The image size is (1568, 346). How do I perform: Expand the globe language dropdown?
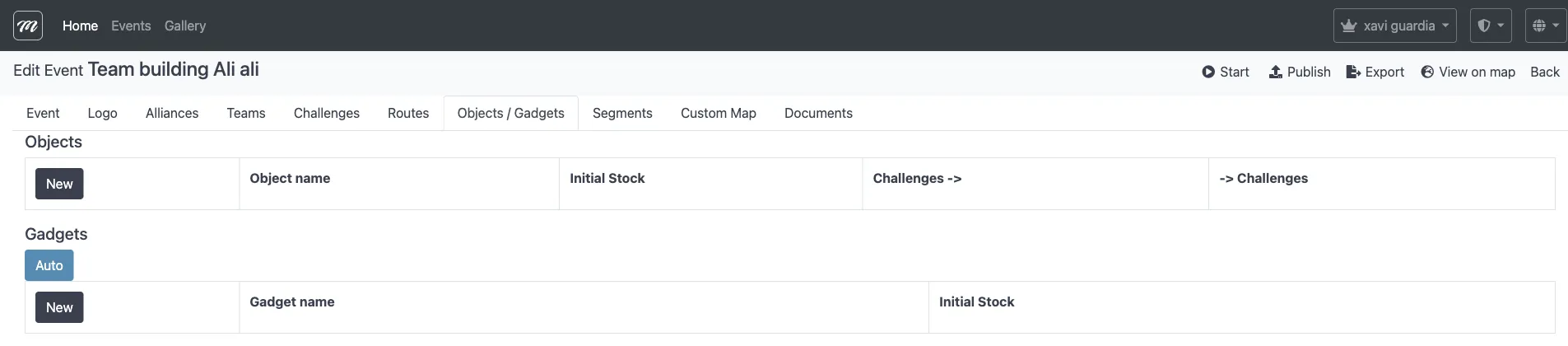click(1545, 26)
